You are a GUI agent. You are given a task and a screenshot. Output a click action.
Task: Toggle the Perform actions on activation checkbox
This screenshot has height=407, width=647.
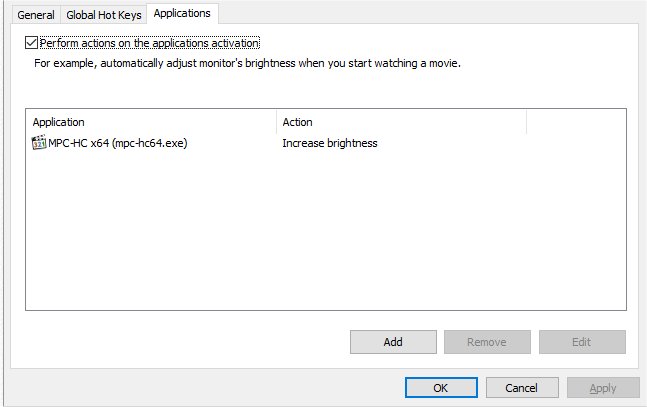pos(32,43)
